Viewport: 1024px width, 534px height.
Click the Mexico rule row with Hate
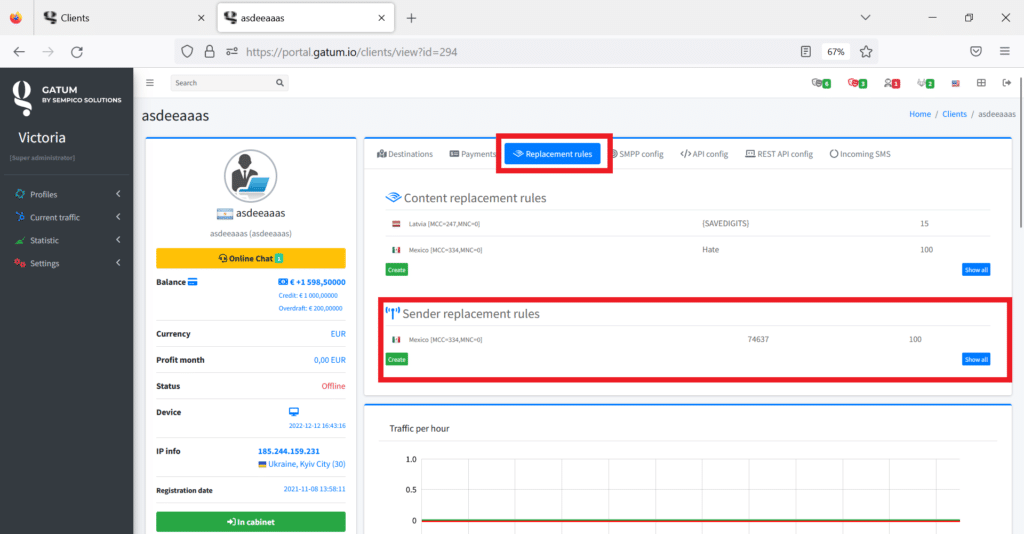tap(688, 249)
